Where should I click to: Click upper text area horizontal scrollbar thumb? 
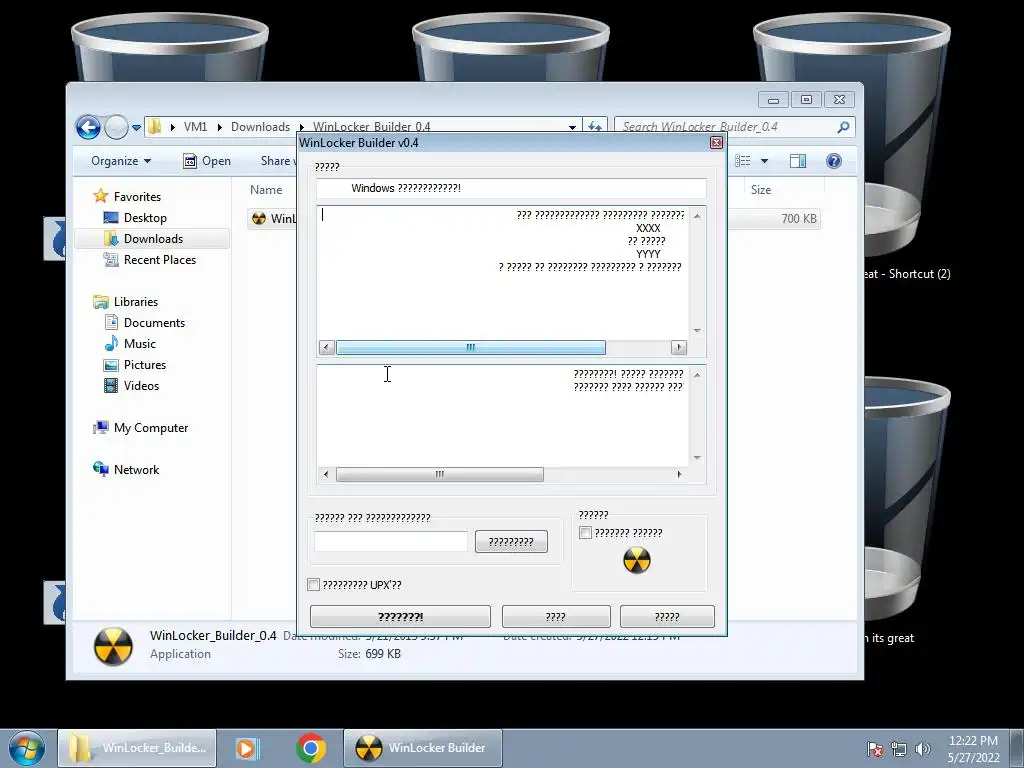point(470,347)
